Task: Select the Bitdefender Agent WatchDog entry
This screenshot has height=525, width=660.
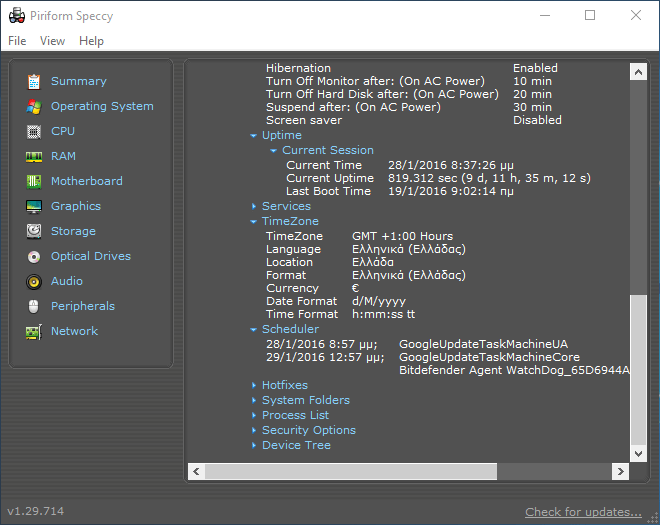Action: coord(514,370)
